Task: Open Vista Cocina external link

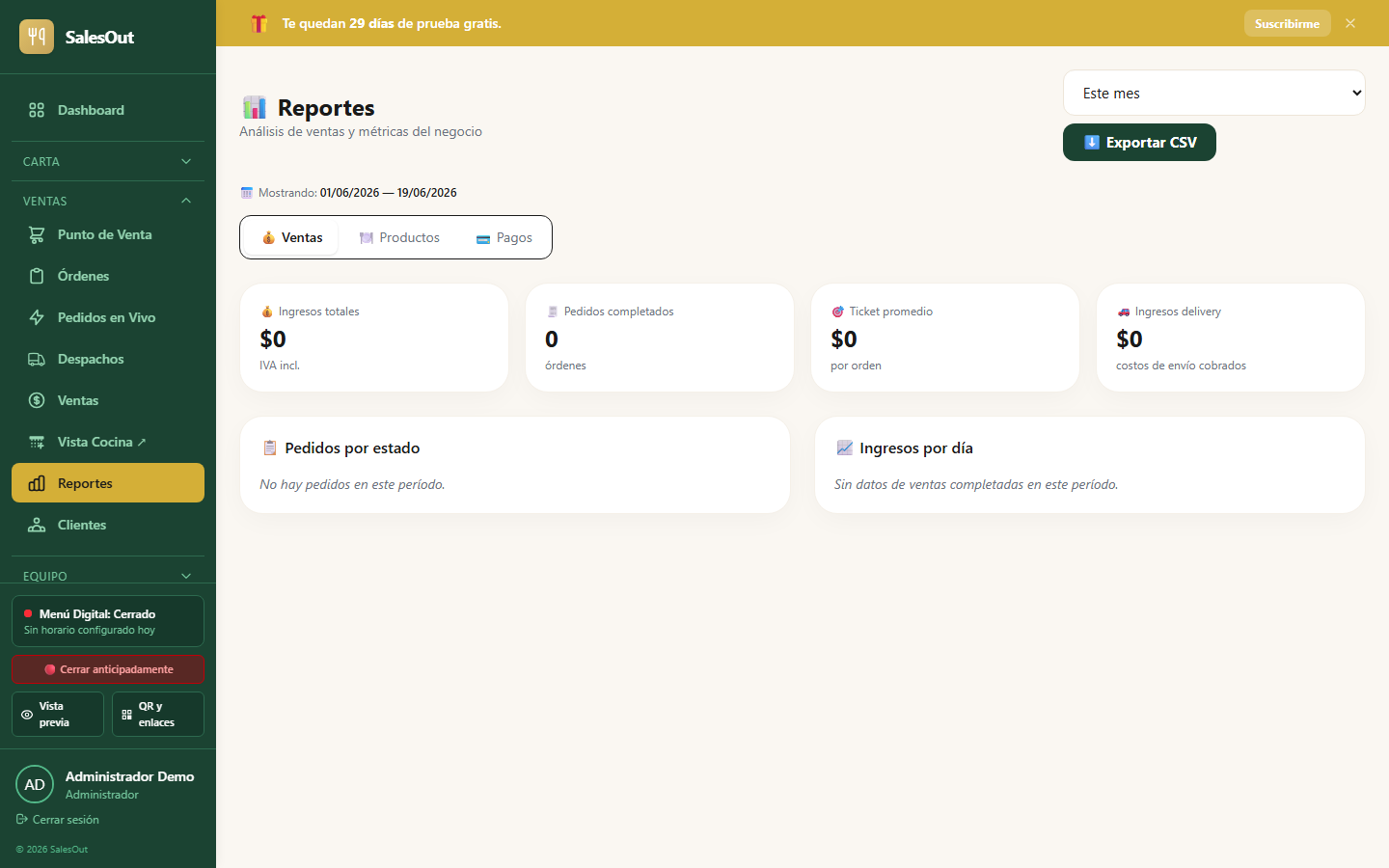Action: coord(108,442)
